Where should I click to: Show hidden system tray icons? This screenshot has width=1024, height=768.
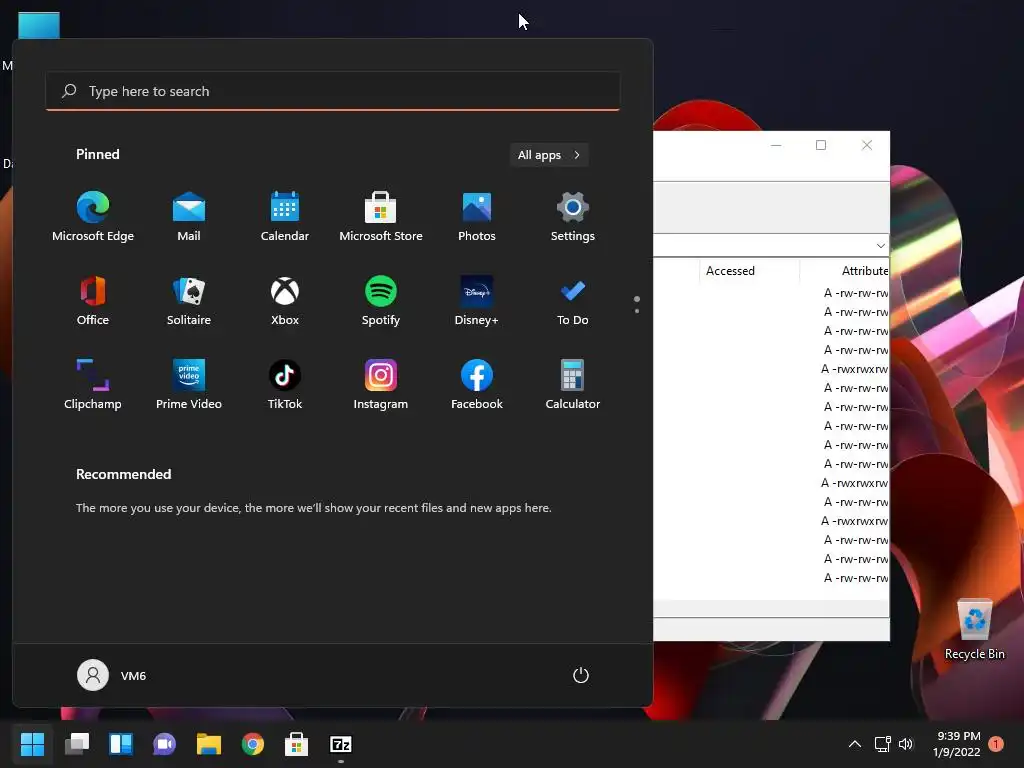(x=854, y=744)
